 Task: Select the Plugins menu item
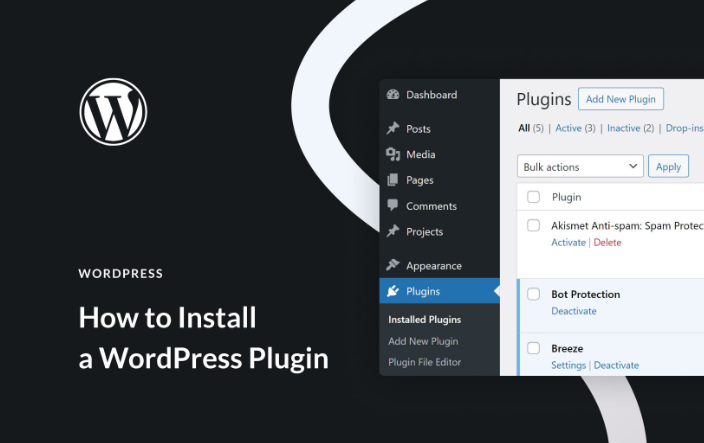pos(440,291)
